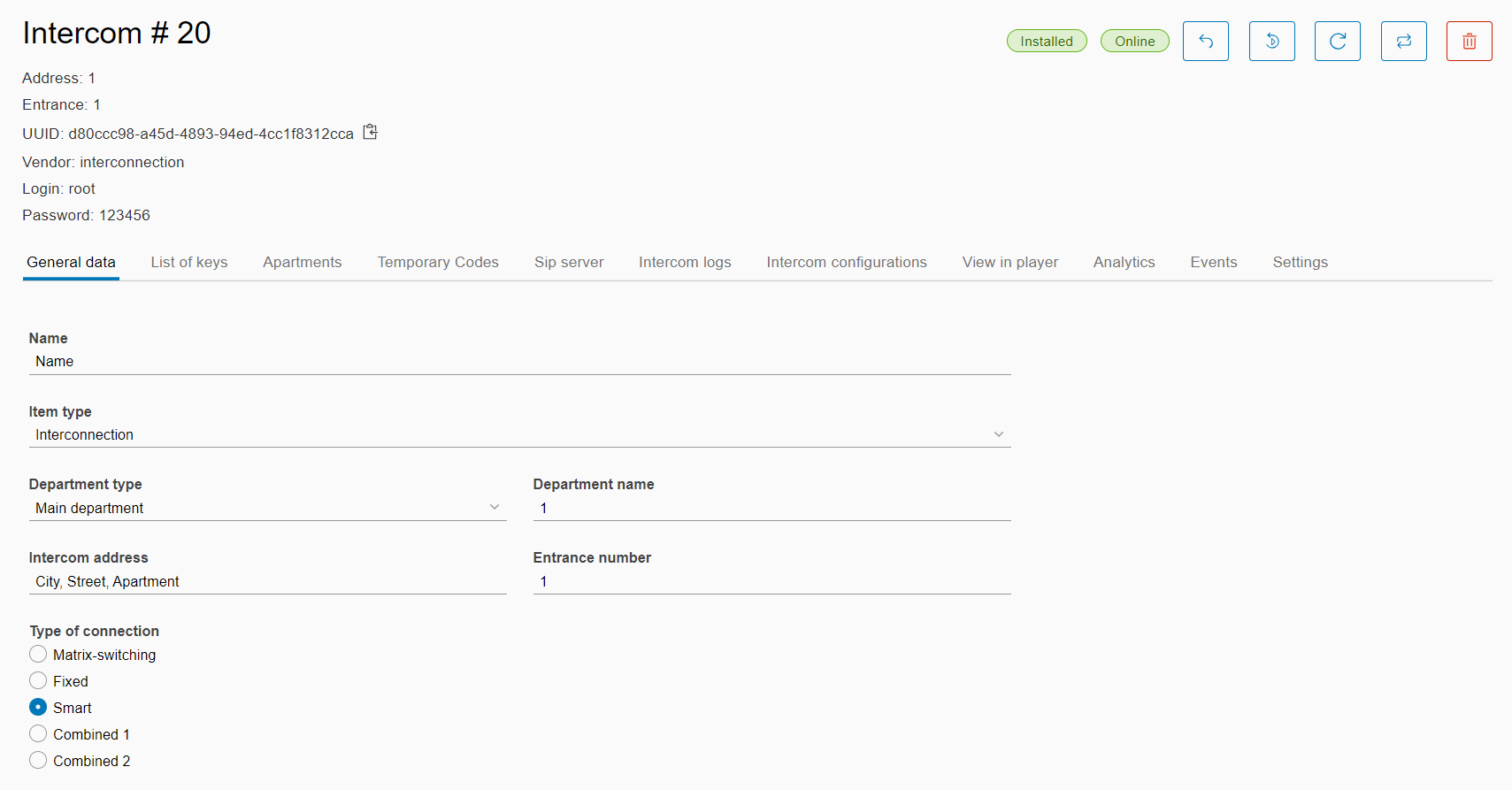Image resolution: width=1512 pixels, height=790 pixels.
Task: Open the Temporary Codes tab
Action: (438, 262)
